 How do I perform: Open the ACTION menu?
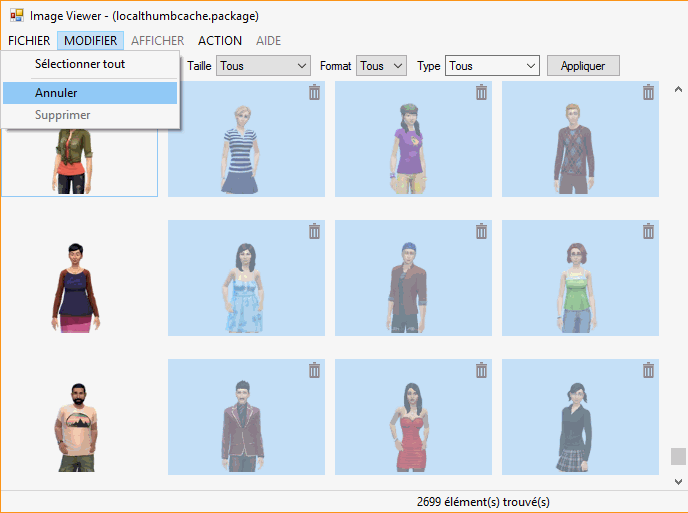point(220,40)
